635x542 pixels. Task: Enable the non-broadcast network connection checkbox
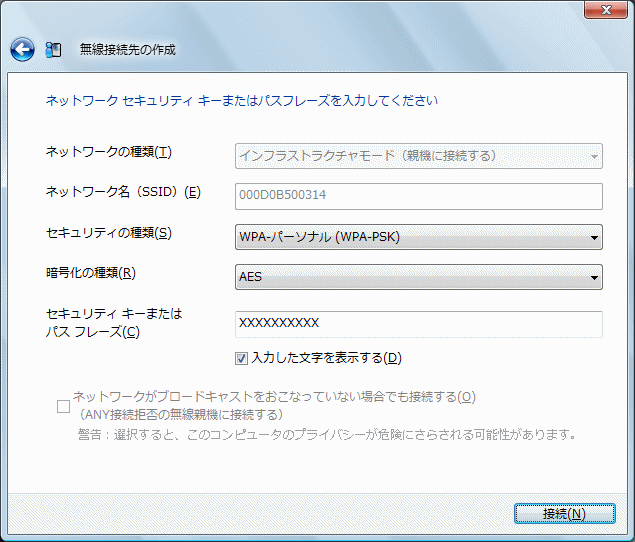pyautogui.click(x=63, y=405)
